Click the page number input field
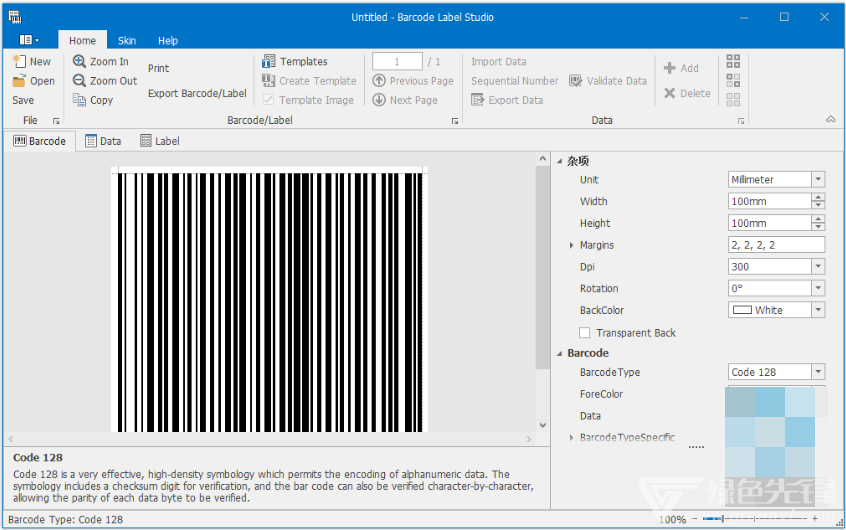 (397, 61)
